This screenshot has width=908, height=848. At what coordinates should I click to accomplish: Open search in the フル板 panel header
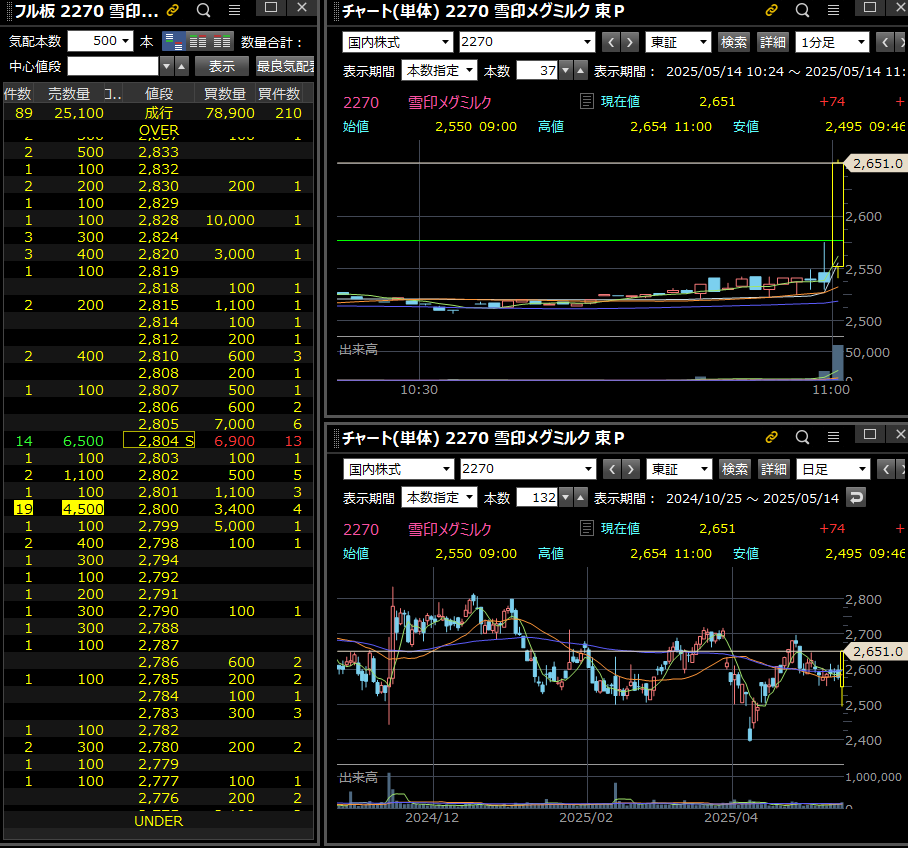point(203,10)
